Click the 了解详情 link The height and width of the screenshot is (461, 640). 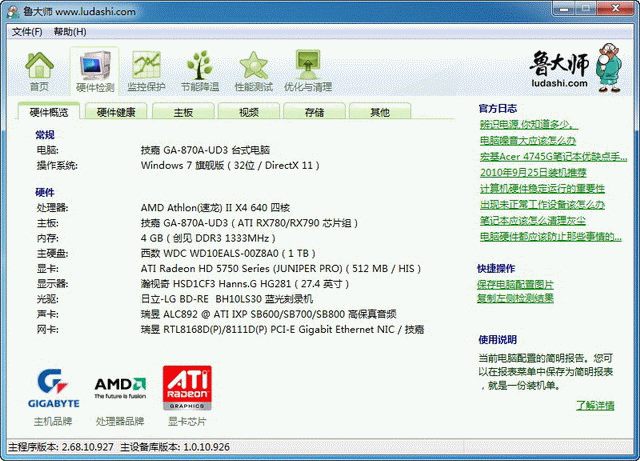click(595, 405)
